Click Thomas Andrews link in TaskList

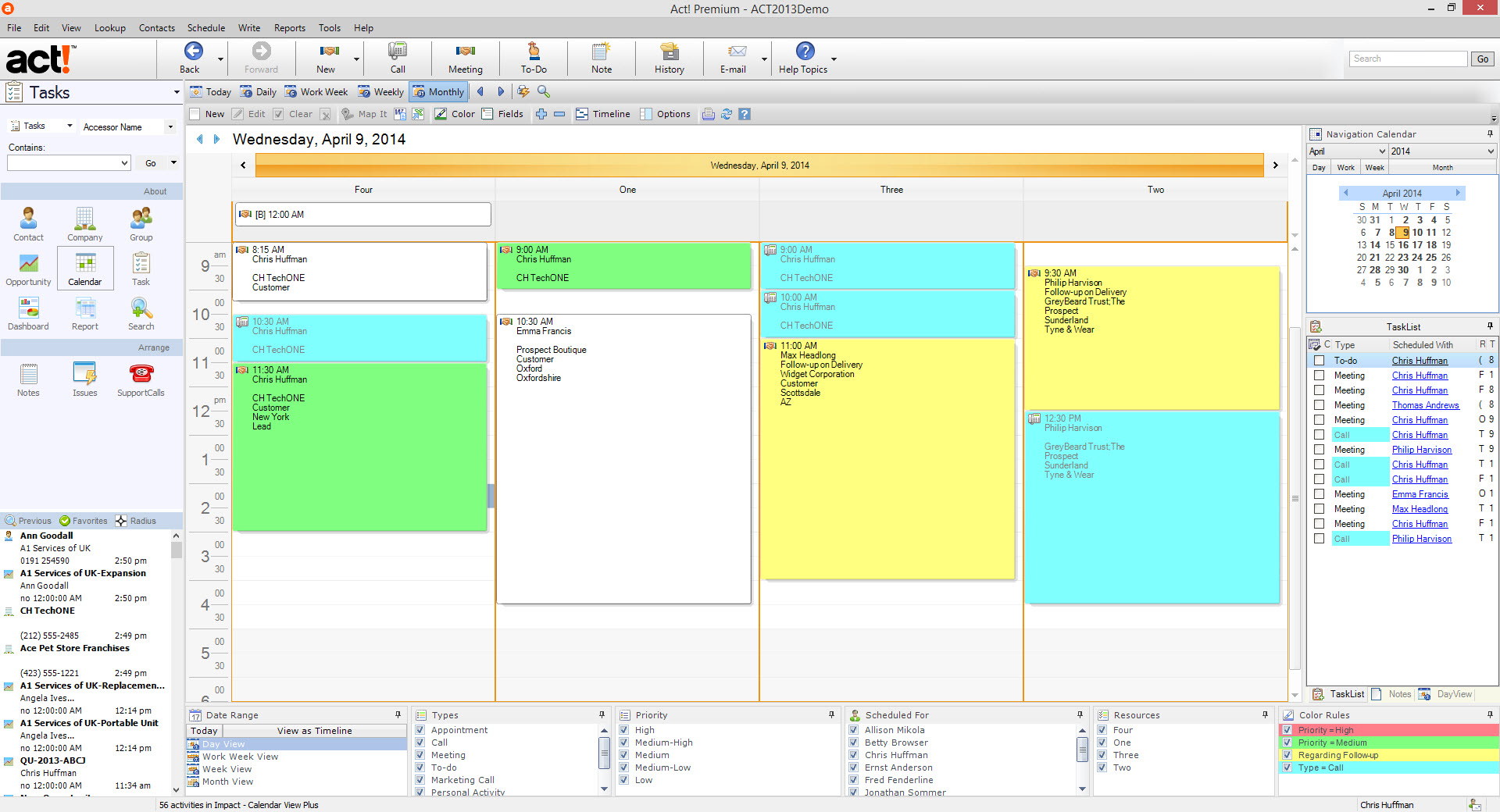[1425, 405]
